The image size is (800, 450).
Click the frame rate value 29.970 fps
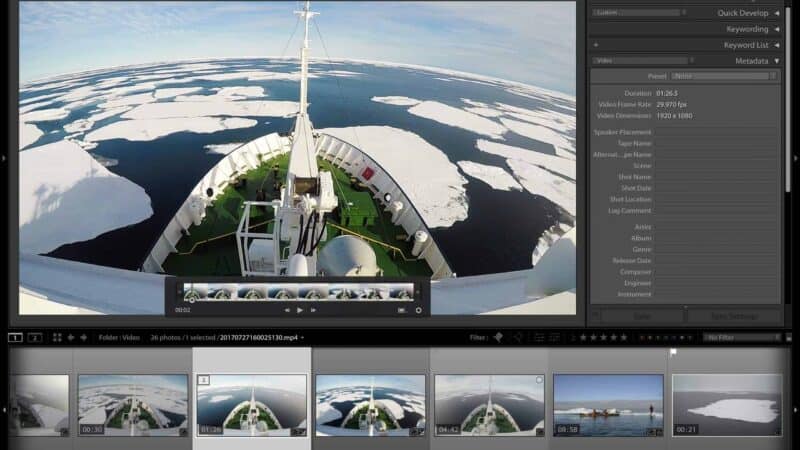coord(671,105)
